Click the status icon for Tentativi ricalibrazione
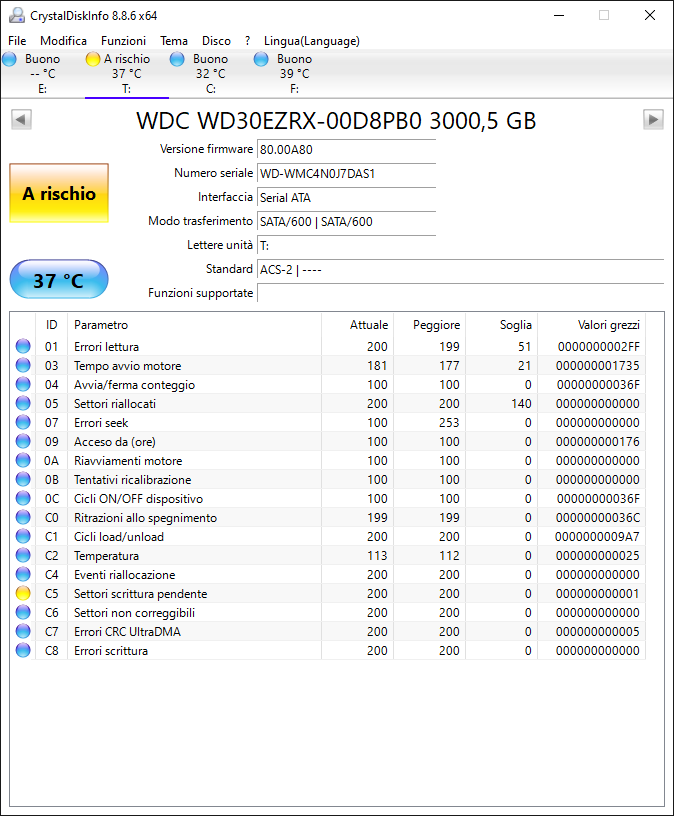The image size is (674, 816). [x=23, y=479]
